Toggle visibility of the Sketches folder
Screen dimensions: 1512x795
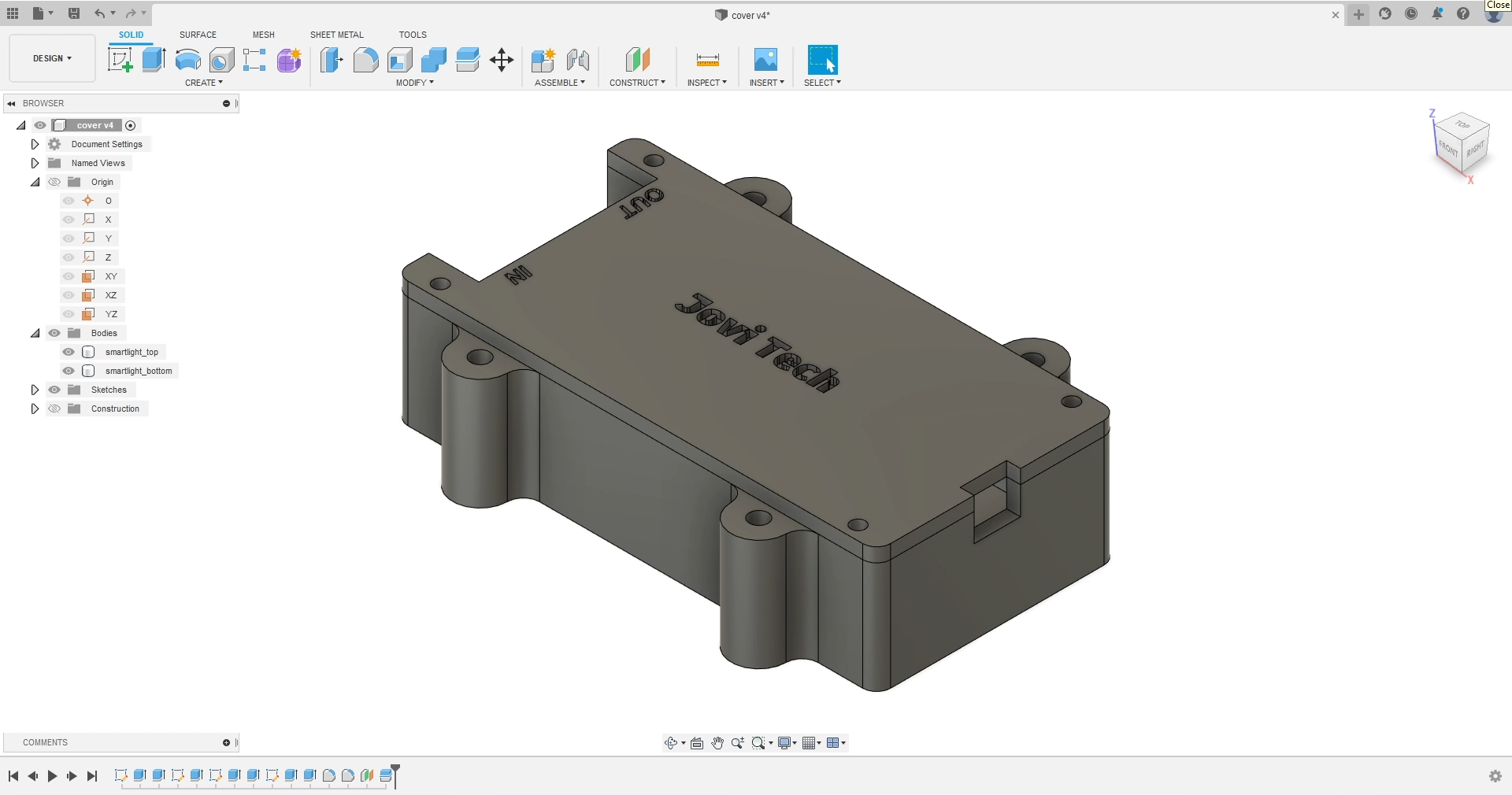tap(54, 390)
